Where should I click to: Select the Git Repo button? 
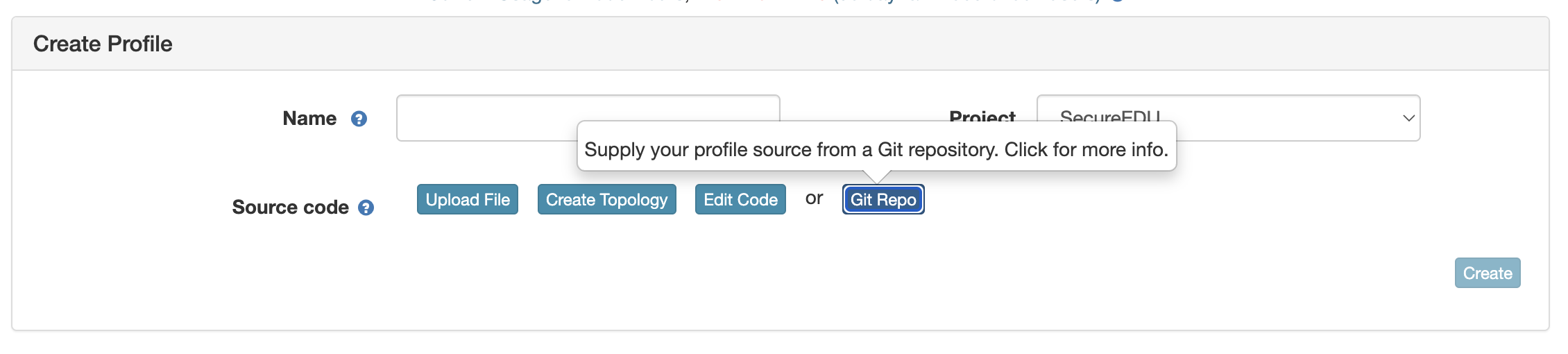click(x=883, y=200)
